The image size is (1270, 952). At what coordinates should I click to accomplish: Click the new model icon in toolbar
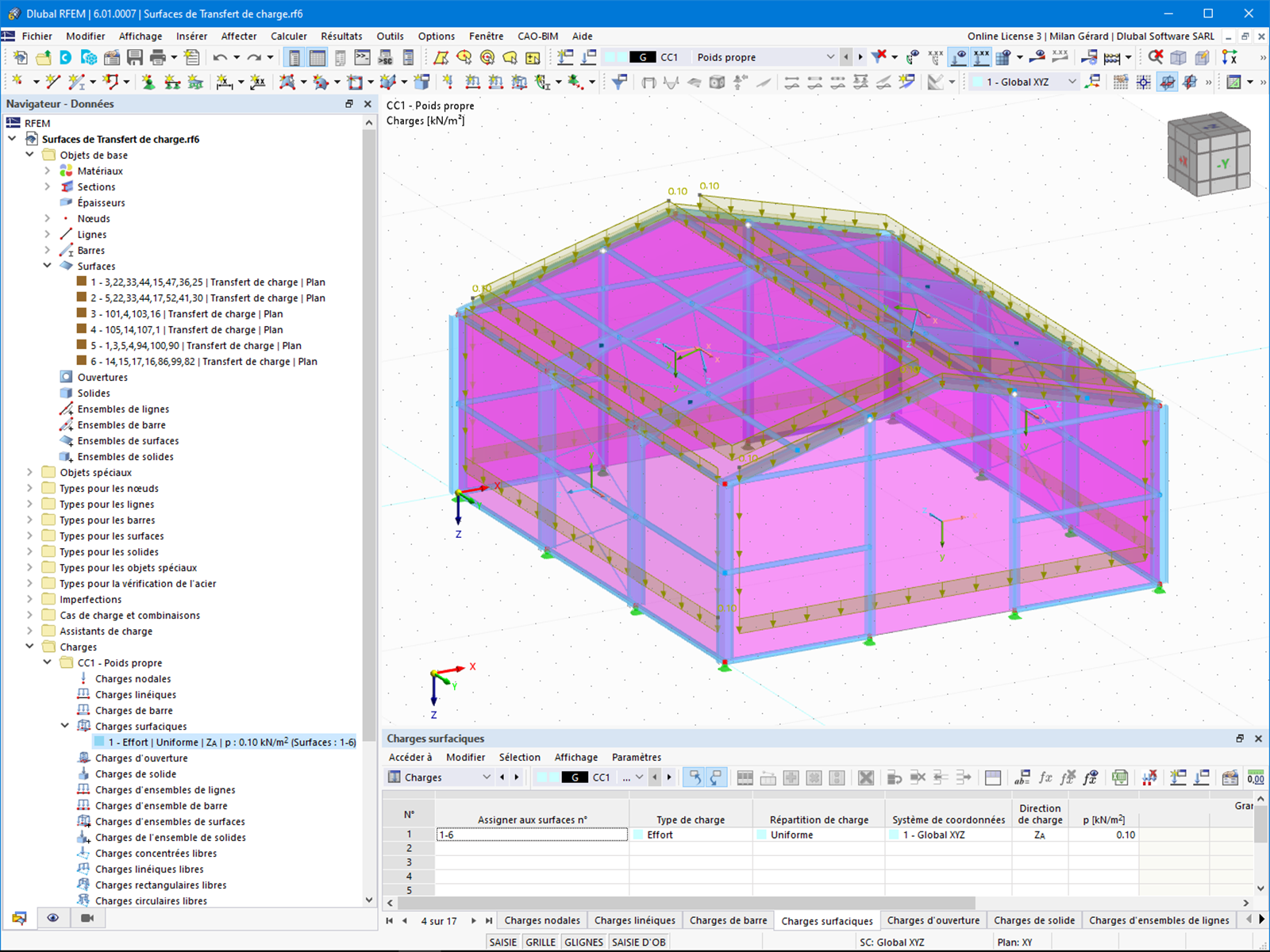point(20,57)
